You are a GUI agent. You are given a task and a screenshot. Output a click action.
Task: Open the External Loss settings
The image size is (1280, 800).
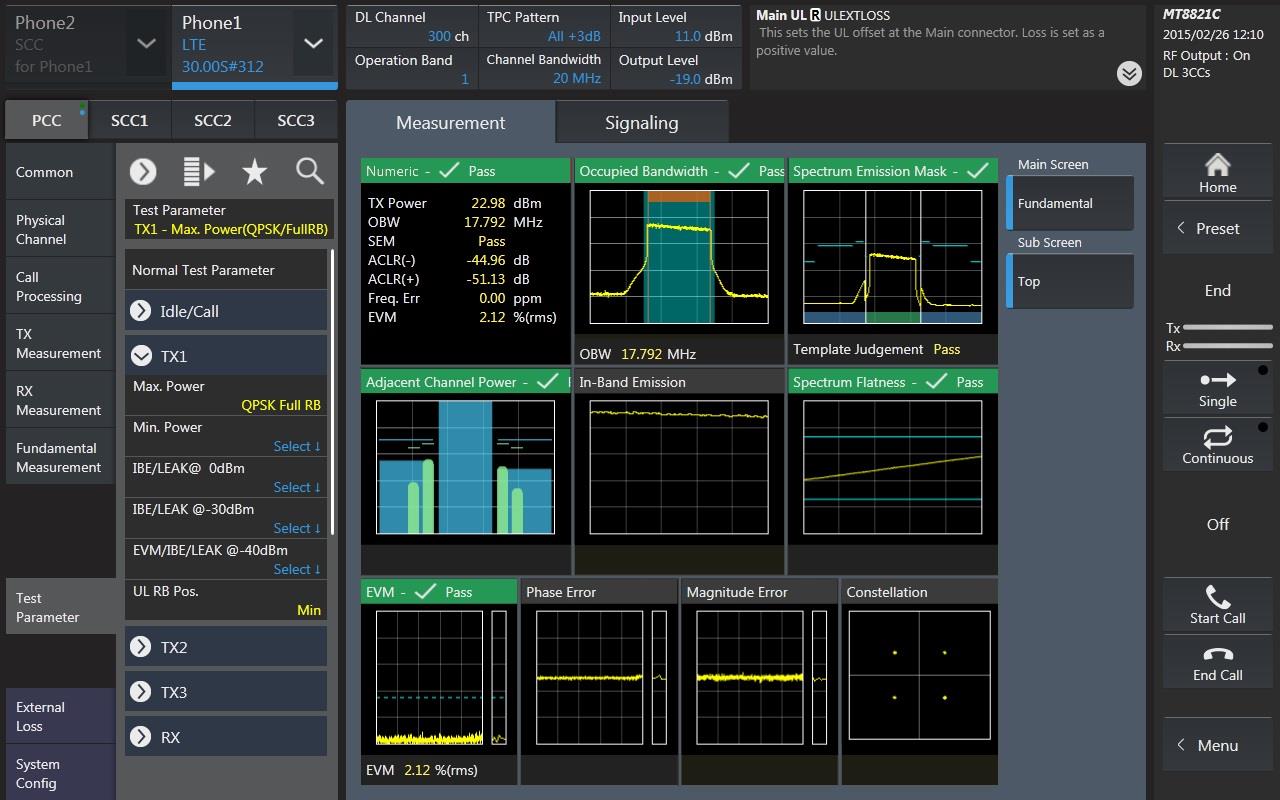60,716
